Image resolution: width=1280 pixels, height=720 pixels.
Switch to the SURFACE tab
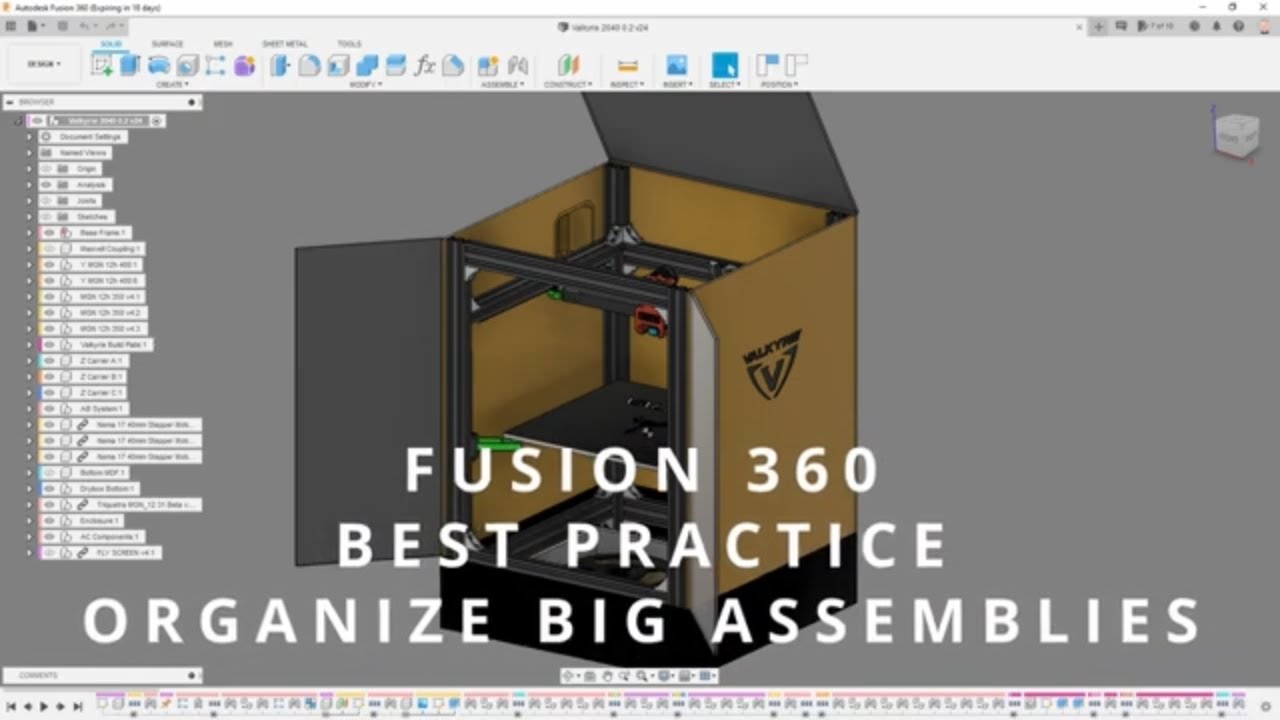167,44
